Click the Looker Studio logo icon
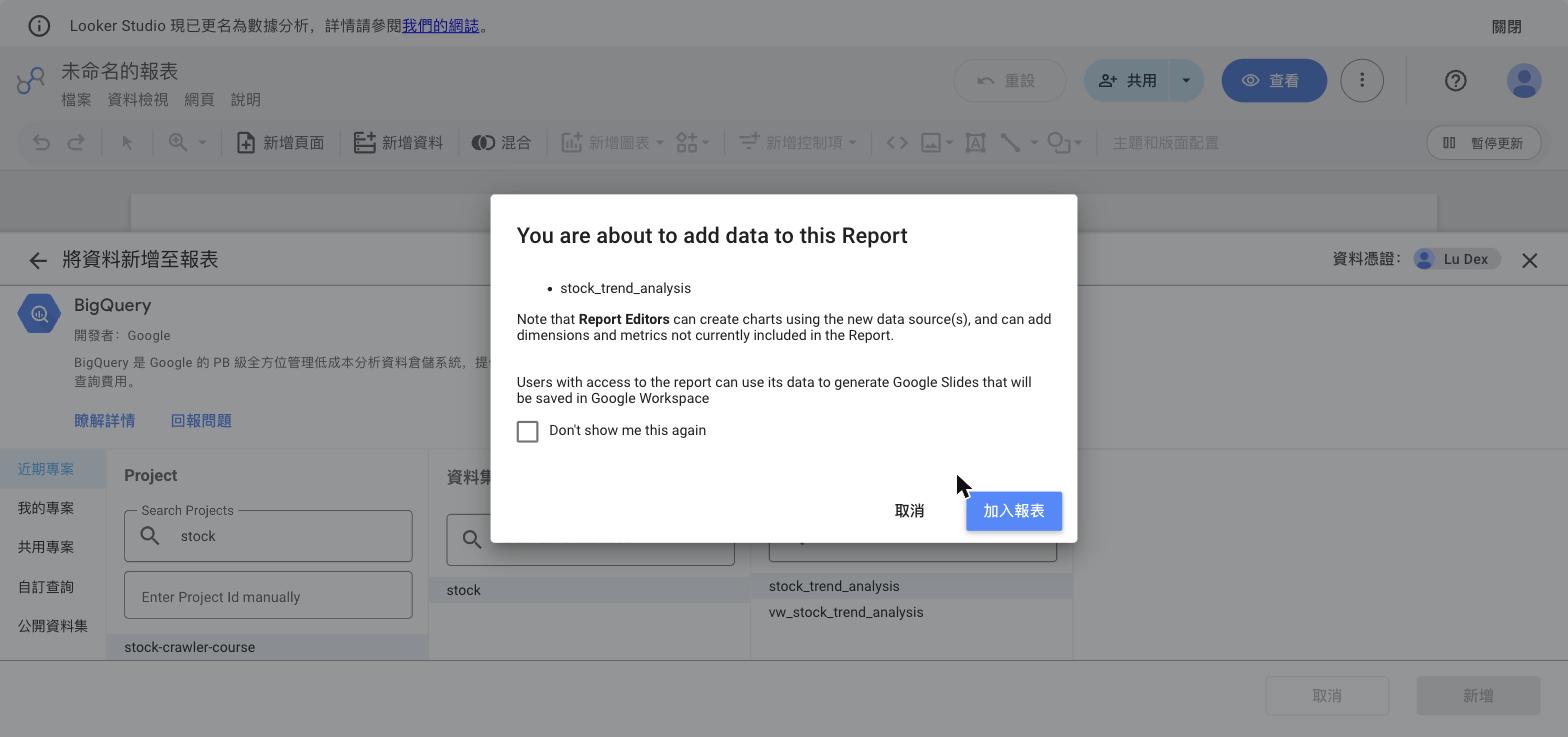 31,80
